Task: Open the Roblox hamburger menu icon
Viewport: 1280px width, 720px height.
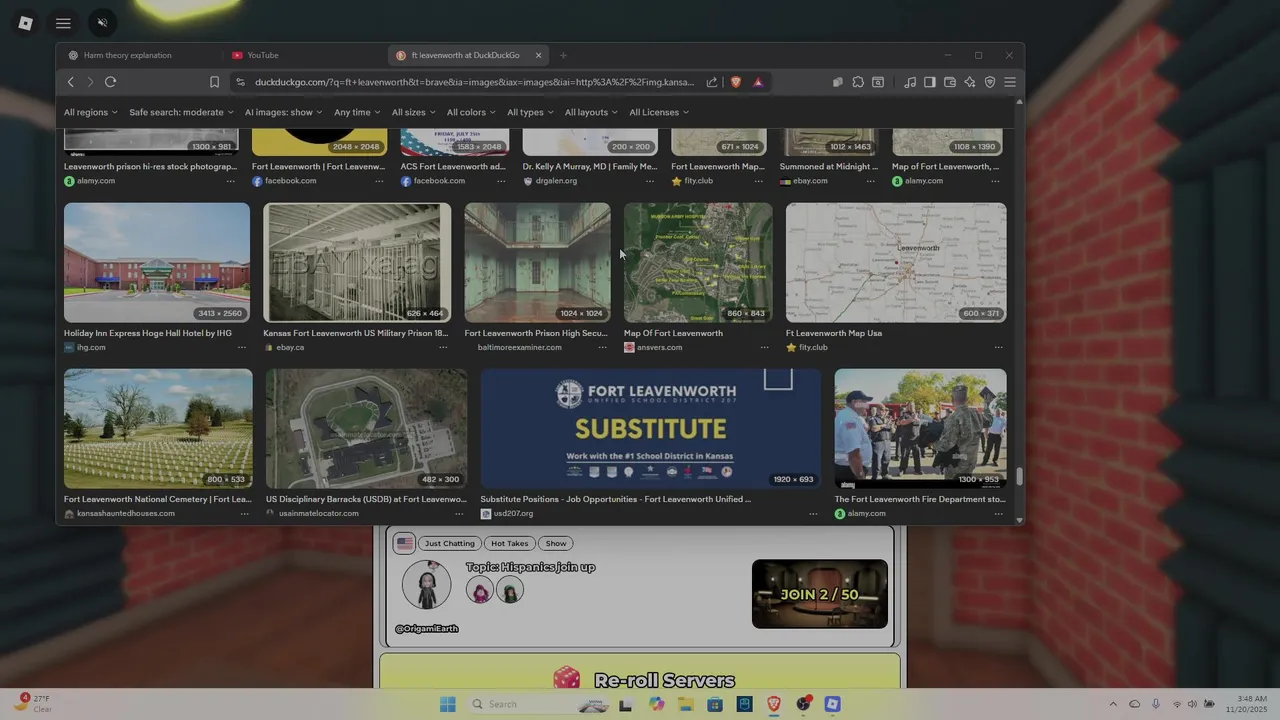Action: pyautogui.click(x=63, y=23)
